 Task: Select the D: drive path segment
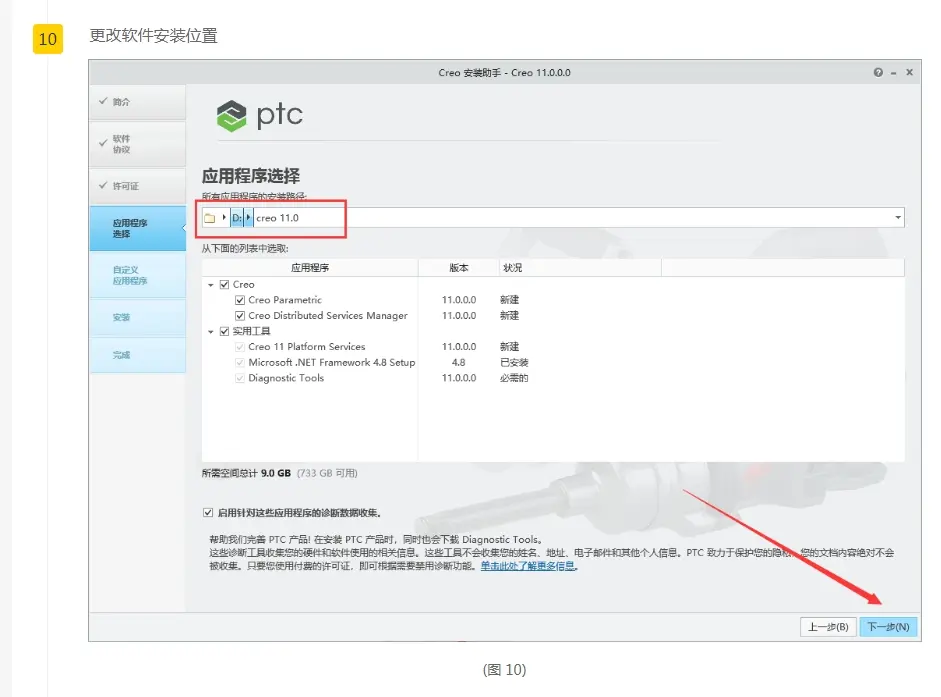tap(237, 217)
